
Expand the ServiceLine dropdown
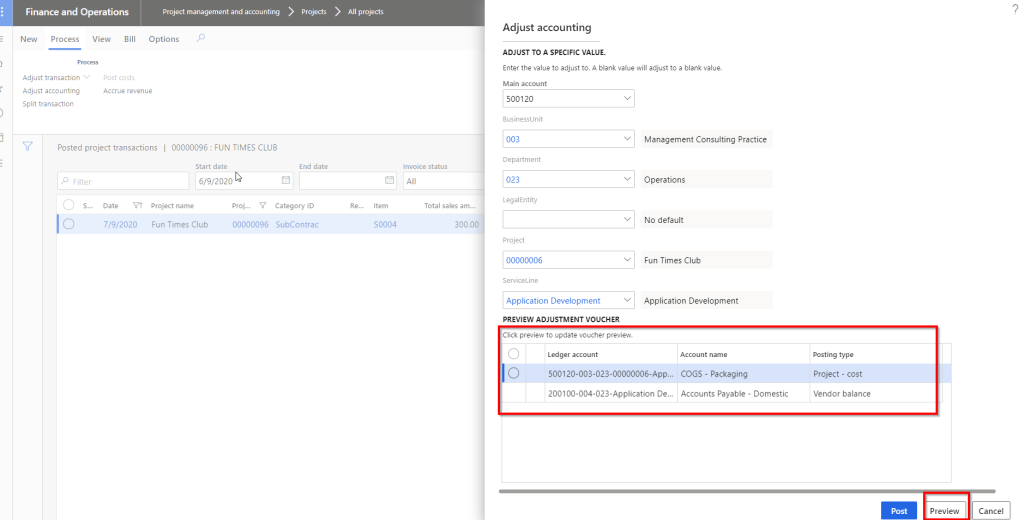click(627, 300)
